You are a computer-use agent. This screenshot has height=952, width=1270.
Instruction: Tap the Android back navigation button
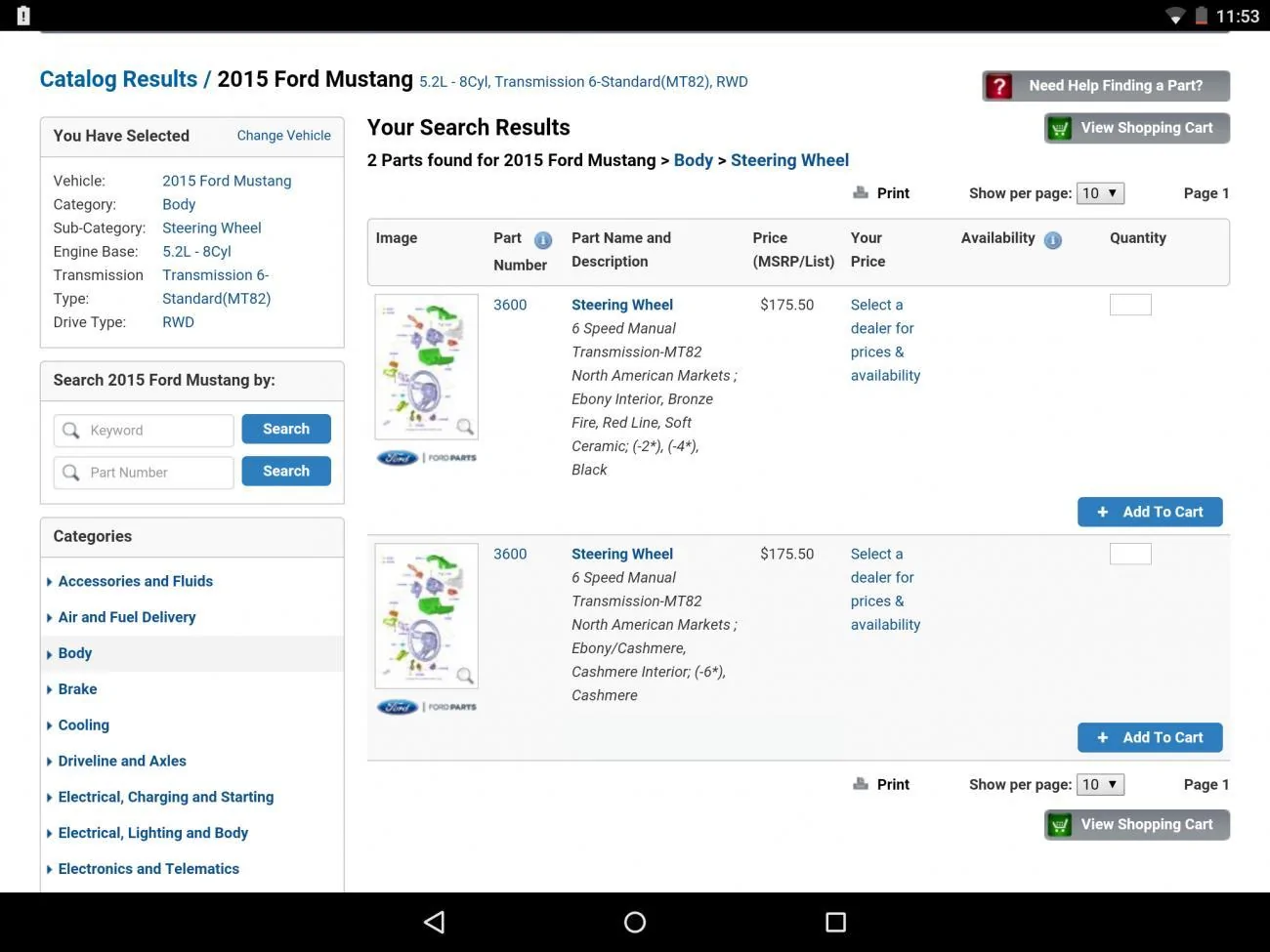click(435, 922)
